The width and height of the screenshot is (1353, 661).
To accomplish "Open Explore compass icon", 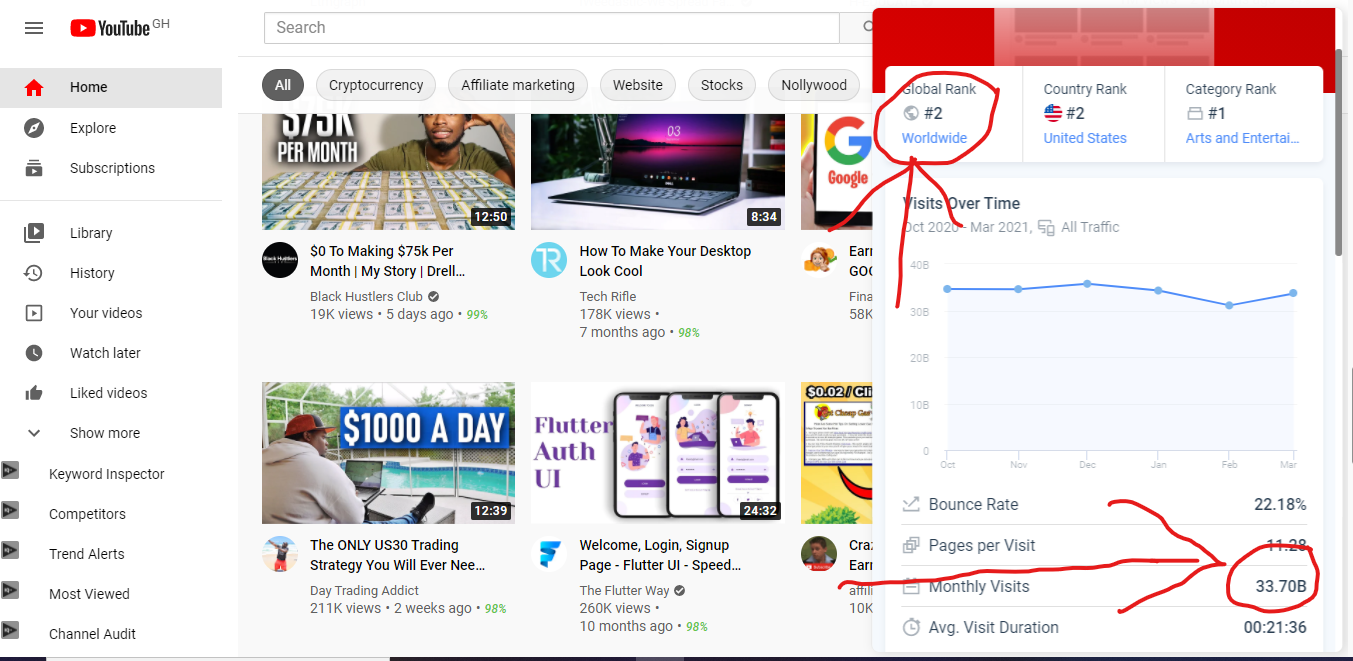I will tap(34, 128).
